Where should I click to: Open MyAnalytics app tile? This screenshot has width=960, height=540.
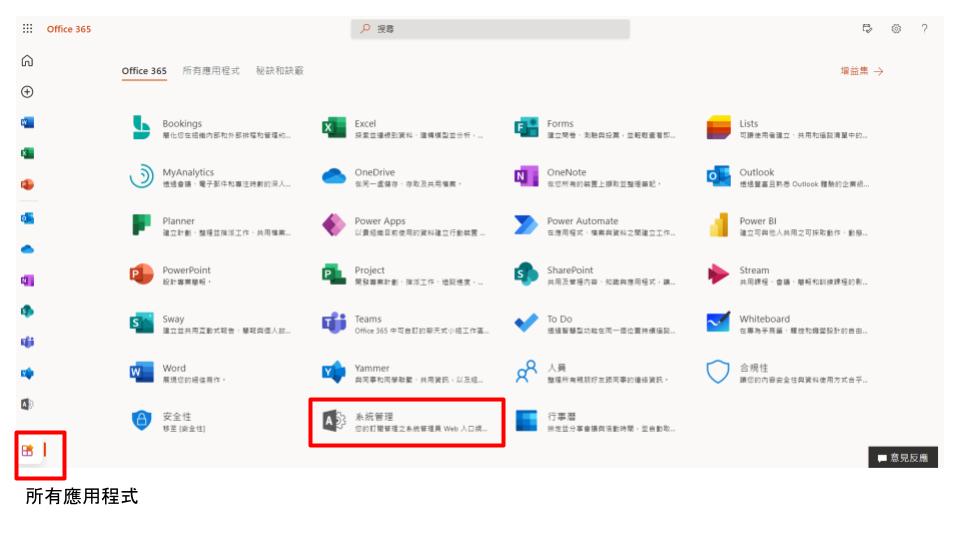coord(210,177)
